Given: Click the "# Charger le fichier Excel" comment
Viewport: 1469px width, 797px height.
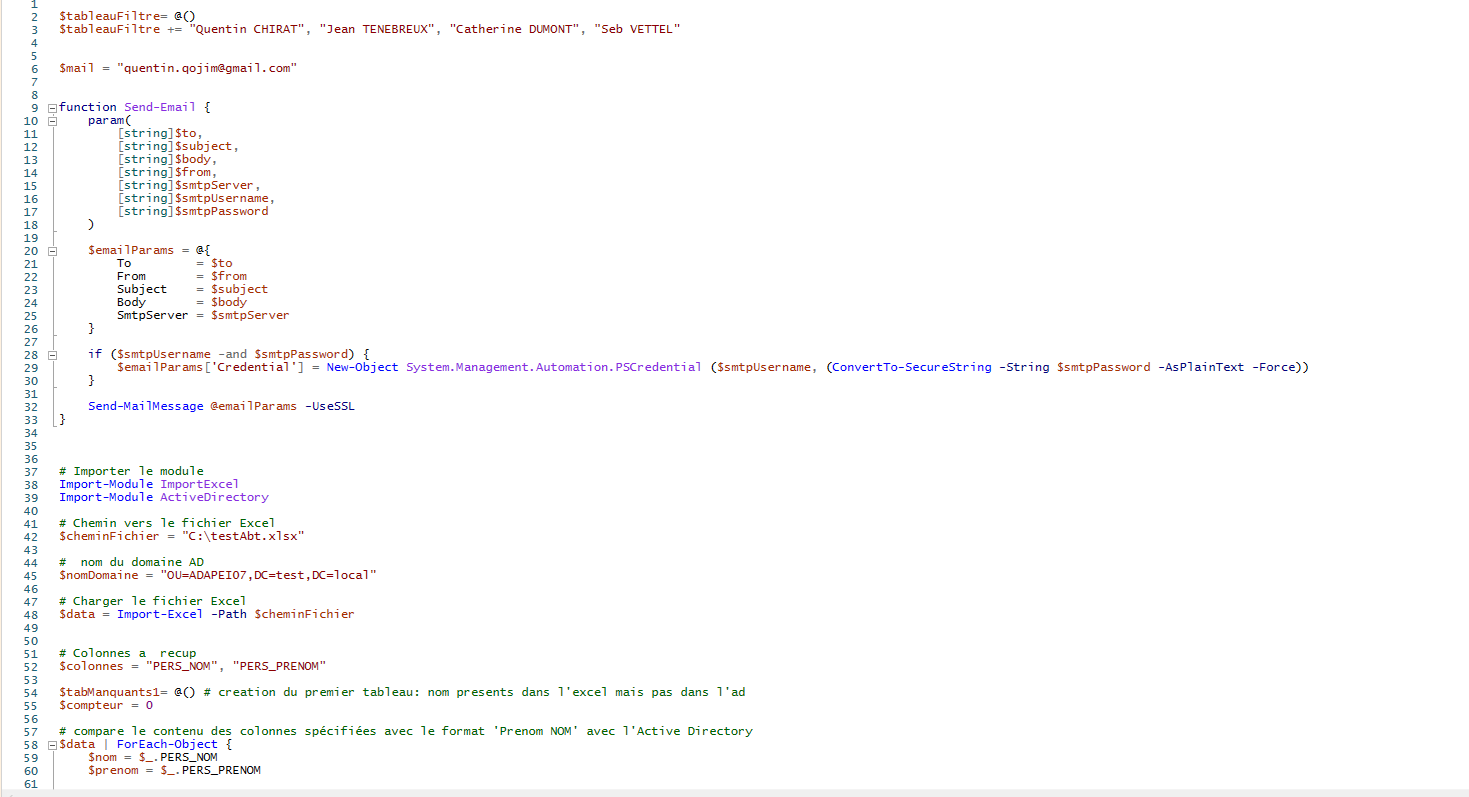Looking at the screenshot, I should tap(153, 601).
